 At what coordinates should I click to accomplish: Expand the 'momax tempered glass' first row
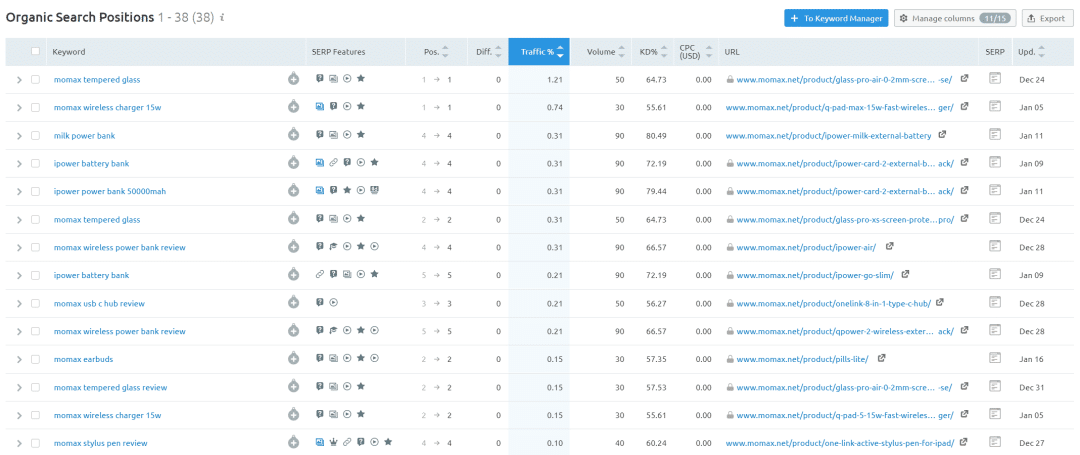click(x=18, y=79)
